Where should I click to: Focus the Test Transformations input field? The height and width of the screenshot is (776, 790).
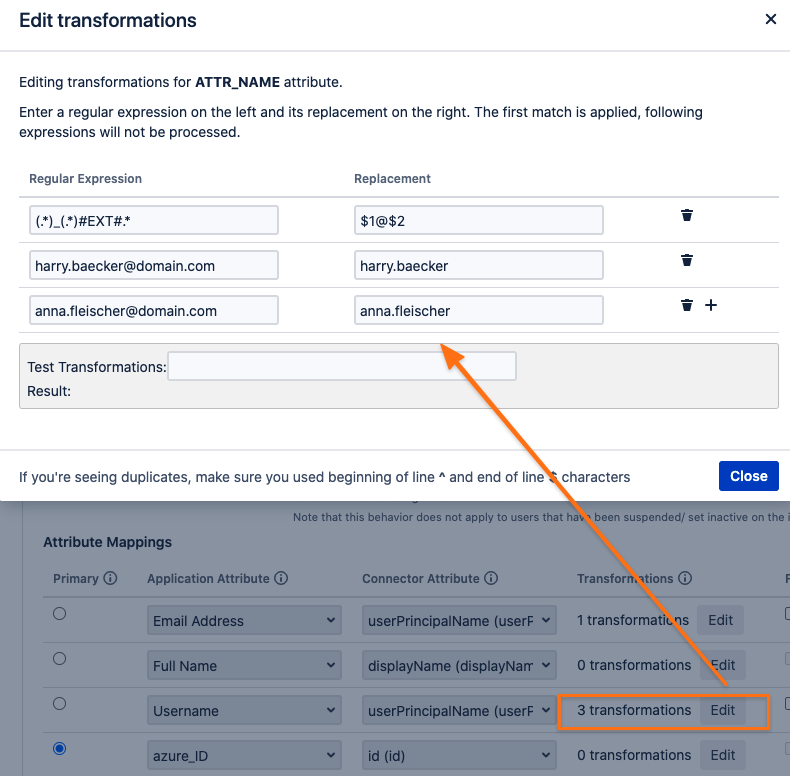pyautogui.click(x=342, y=366)
